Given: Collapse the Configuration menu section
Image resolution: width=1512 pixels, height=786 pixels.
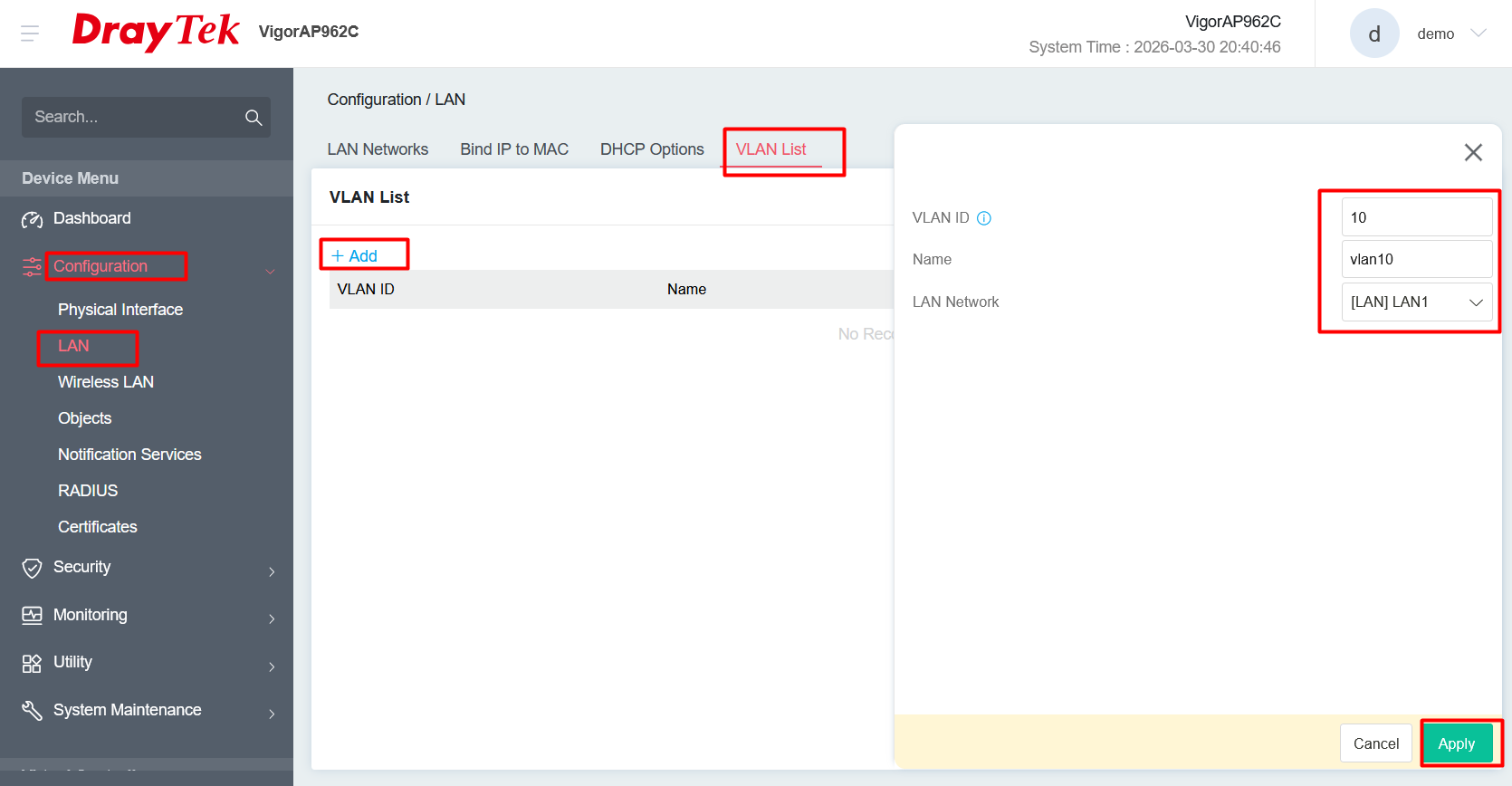Looking at the screenshot, I should point(270,271).
